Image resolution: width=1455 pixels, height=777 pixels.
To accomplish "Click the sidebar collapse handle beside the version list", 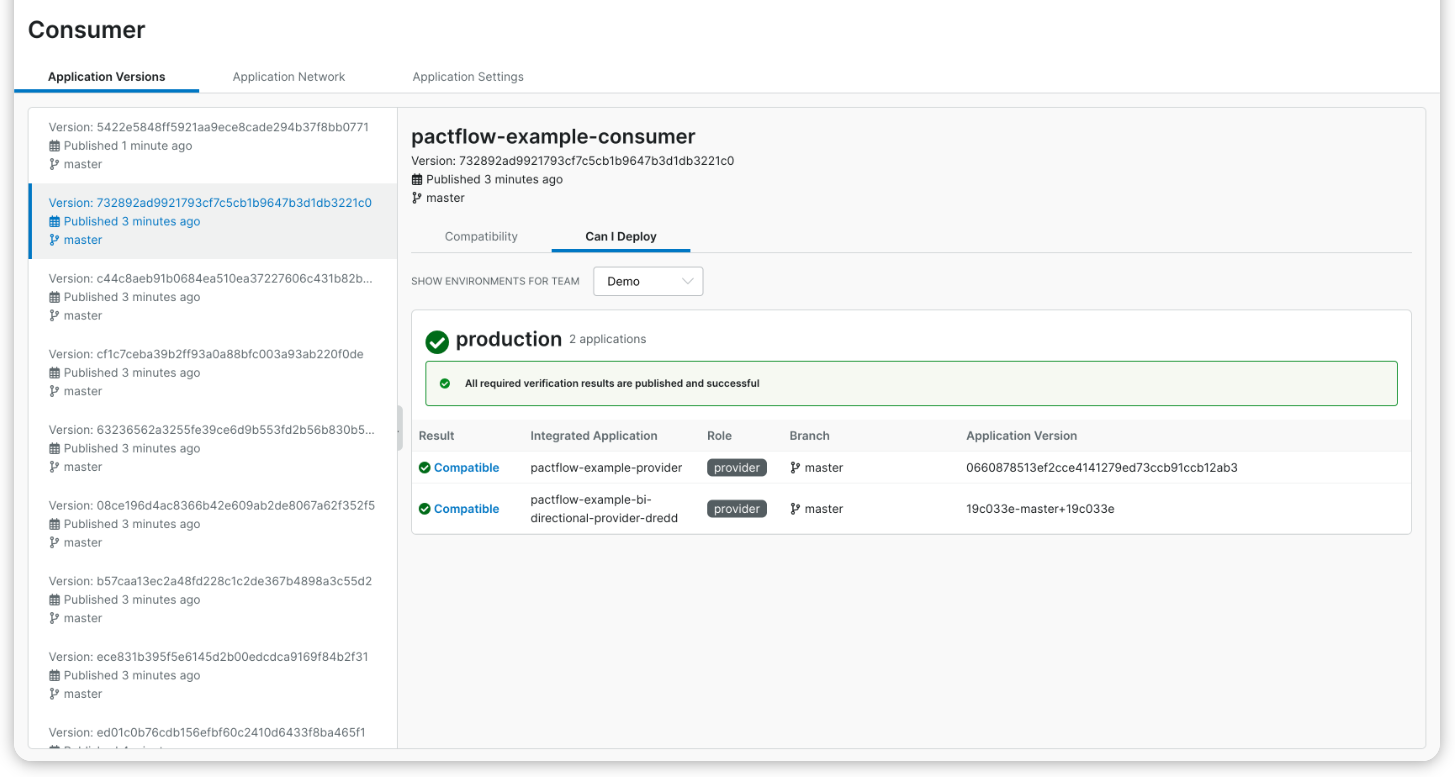I will coord(400,428).
